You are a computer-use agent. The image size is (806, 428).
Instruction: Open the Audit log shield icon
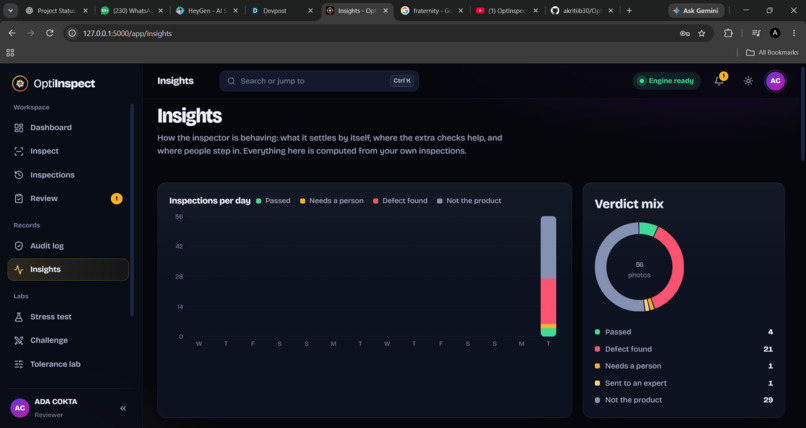pyautogui.click(x=19, y=246)
